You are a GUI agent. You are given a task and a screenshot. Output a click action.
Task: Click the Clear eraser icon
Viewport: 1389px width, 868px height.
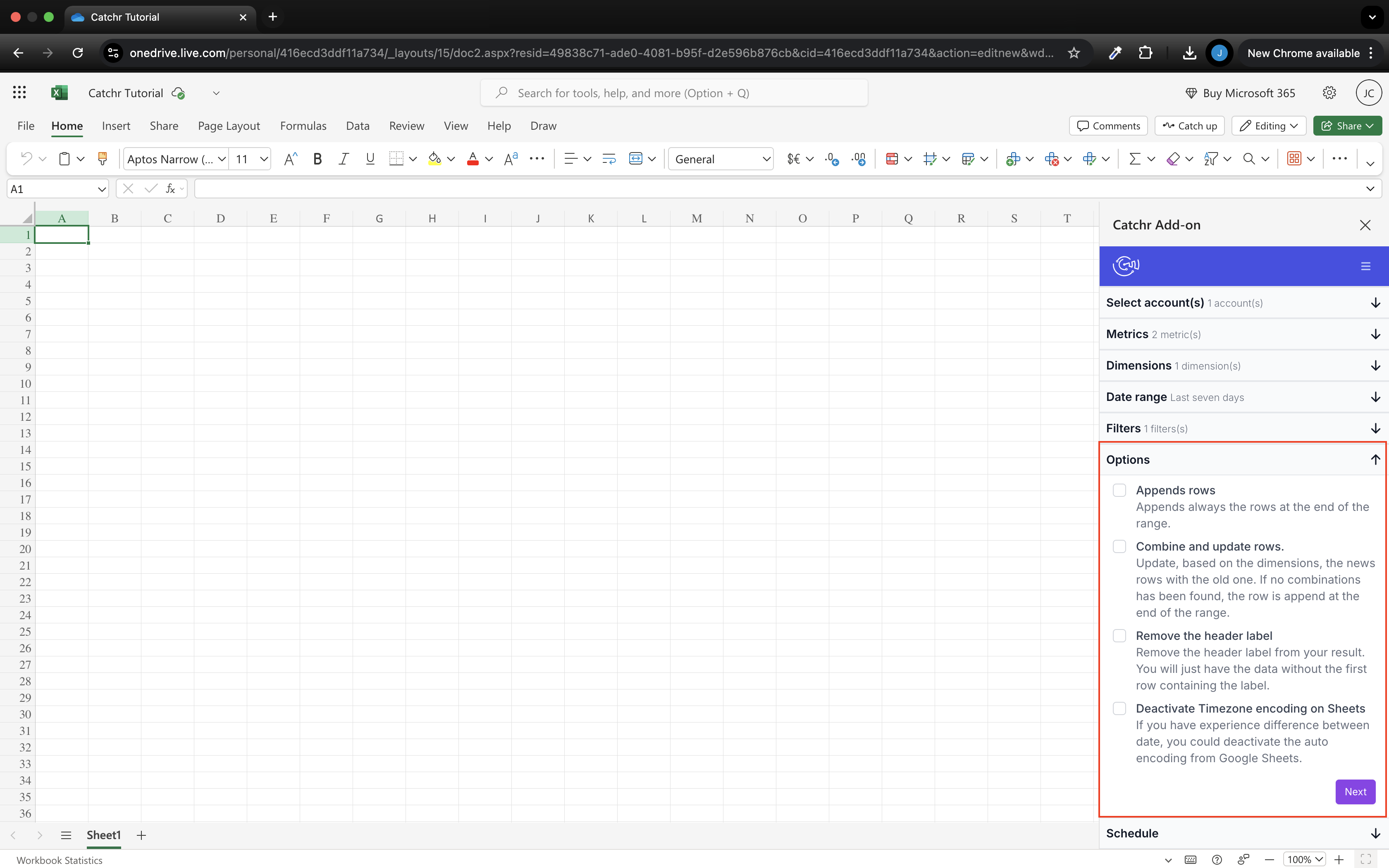click(1173, 159)
